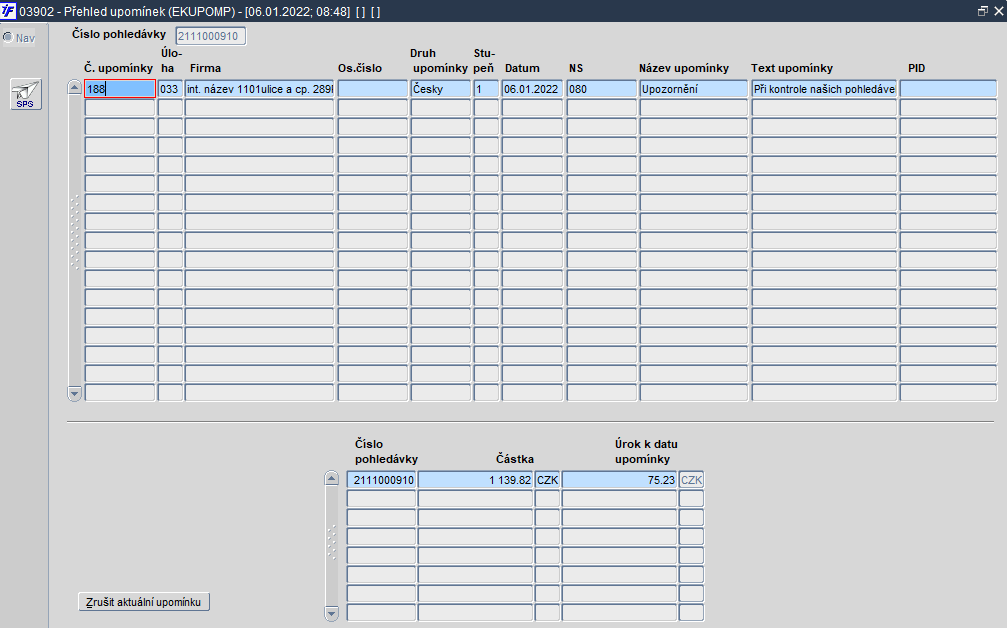Click the empty Os.číslo cell in first row

(x=372, y=89)
